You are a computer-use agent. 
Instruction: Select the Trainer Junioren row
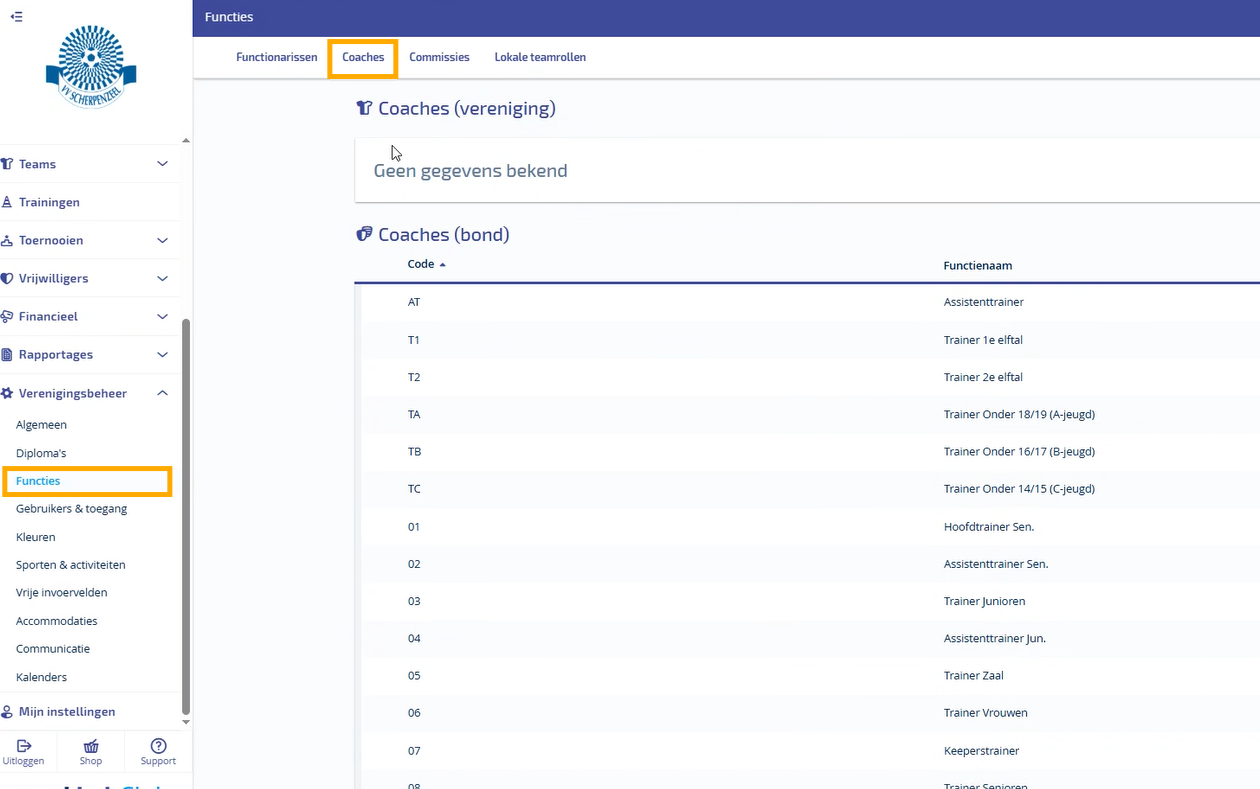click(x=807, y=601)
